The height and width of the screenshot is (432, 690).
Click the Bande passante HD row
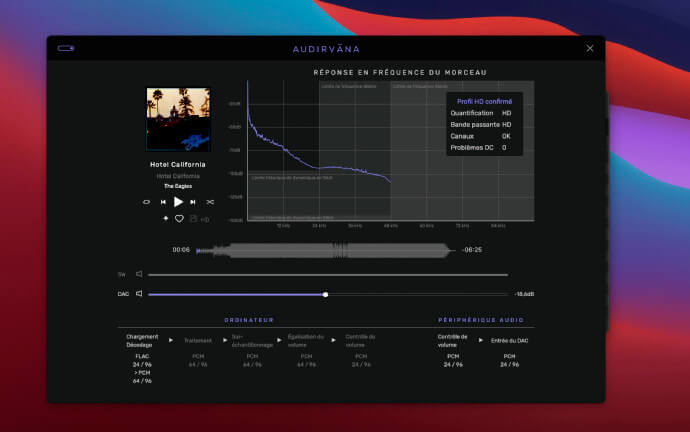[481, 124]
